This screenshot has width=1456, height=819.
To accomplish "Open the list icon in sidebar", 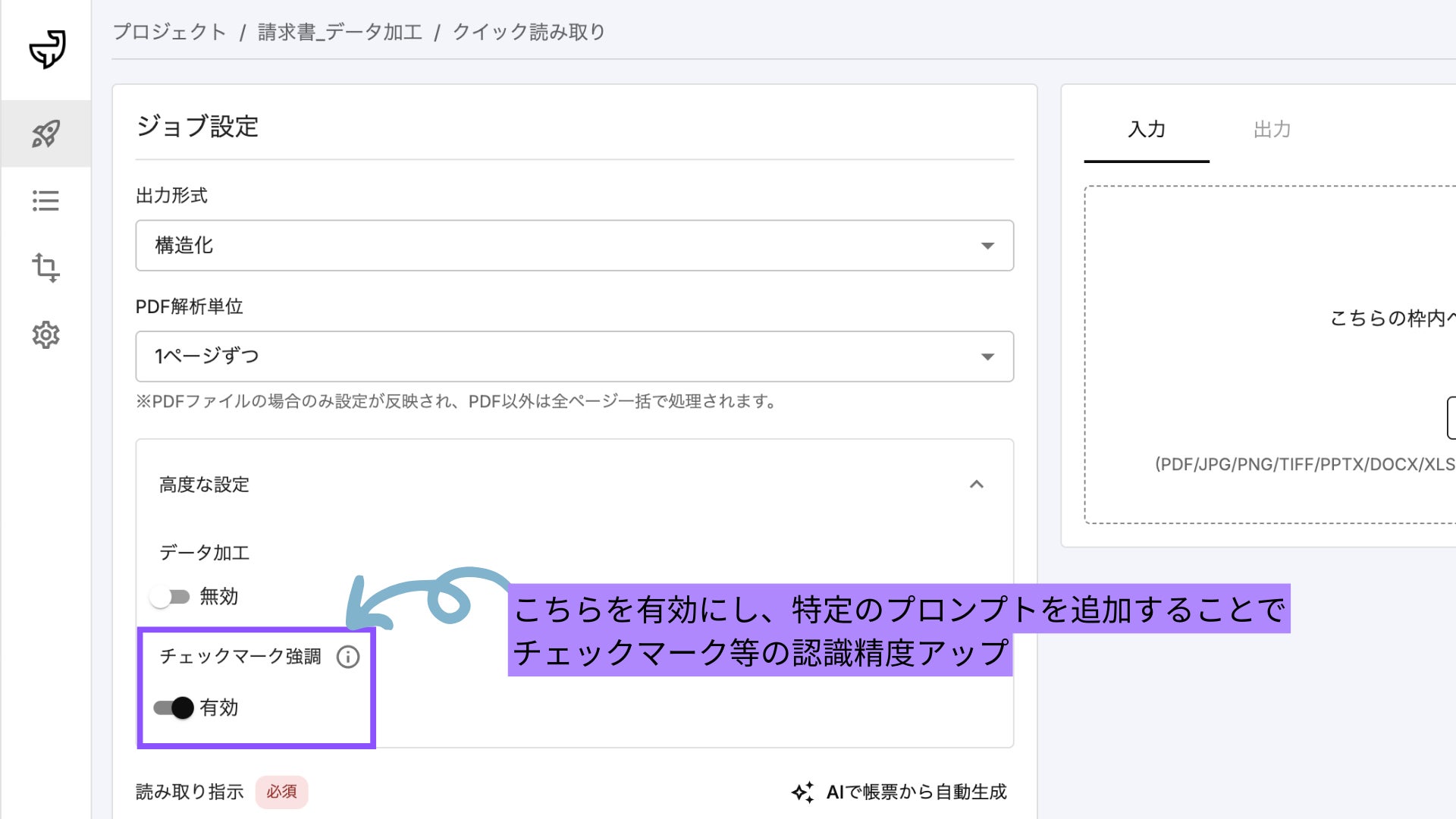I will [x=45, y=201].
